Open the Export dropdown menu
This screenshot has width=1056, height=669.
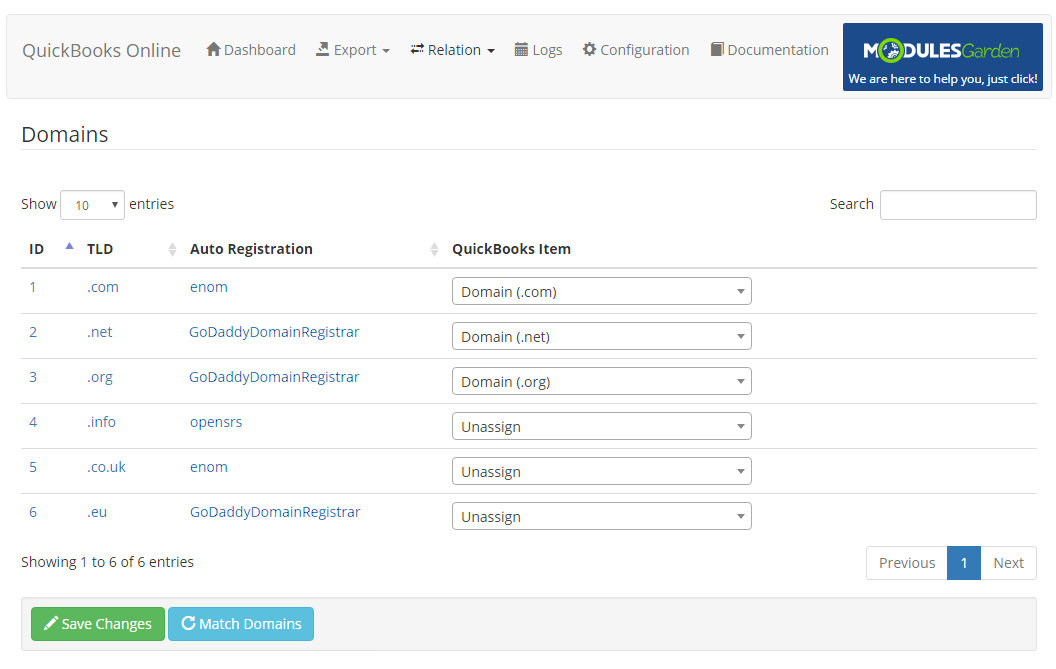tap(353, 50)
